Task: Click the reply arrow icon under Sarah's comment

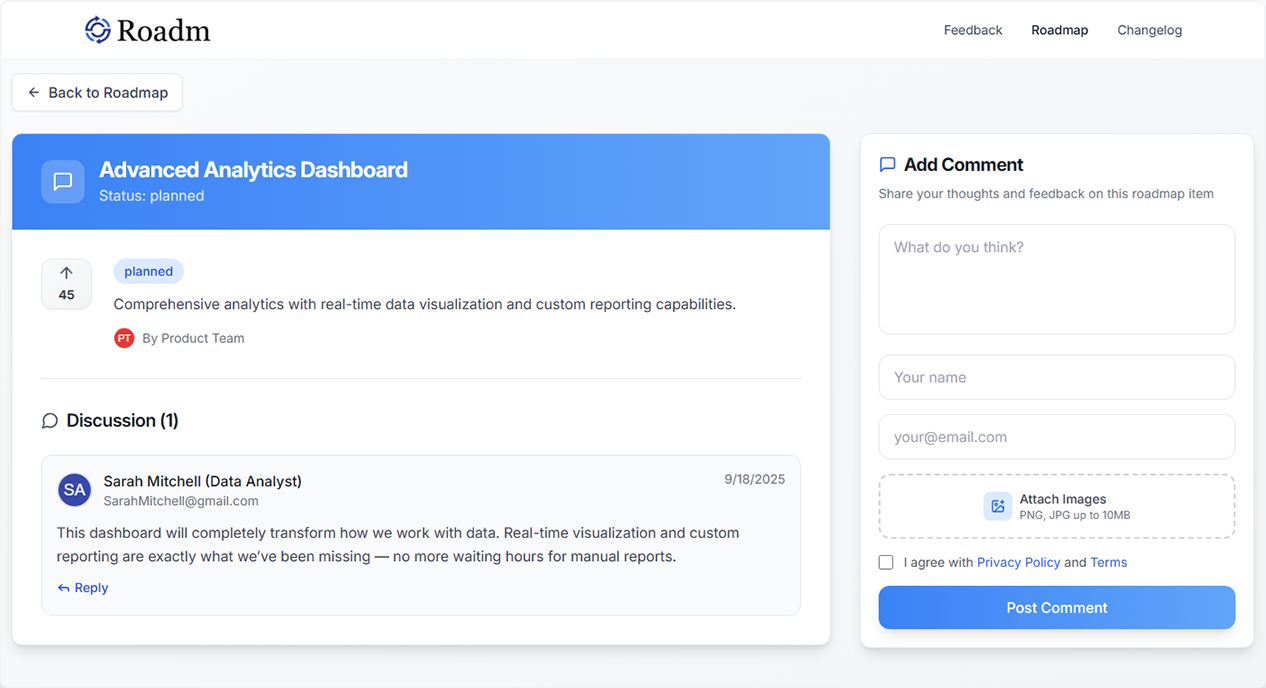Action: click(x=66, y=587)
